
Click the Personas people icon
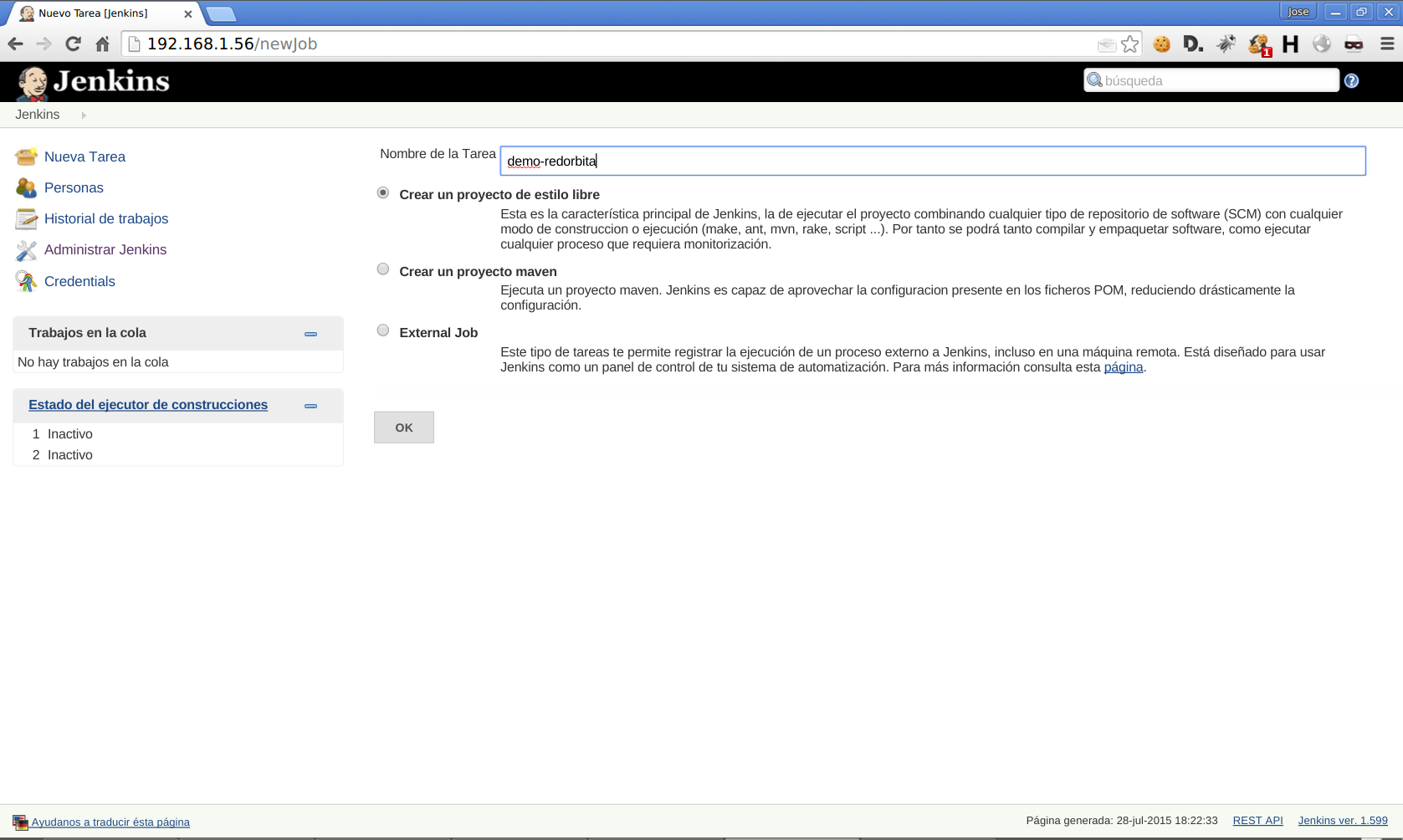point(26,187)
